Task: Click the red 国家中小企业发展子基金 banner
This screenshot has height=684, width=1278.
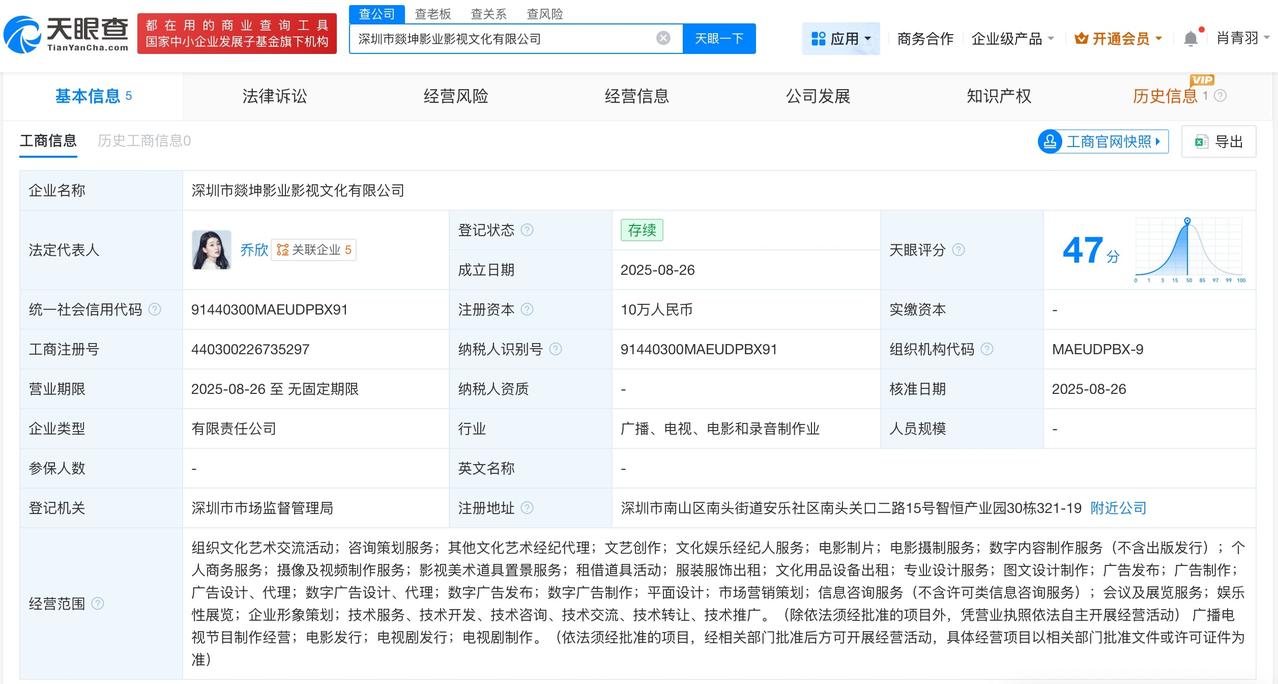Action: (x=237, y=33)
